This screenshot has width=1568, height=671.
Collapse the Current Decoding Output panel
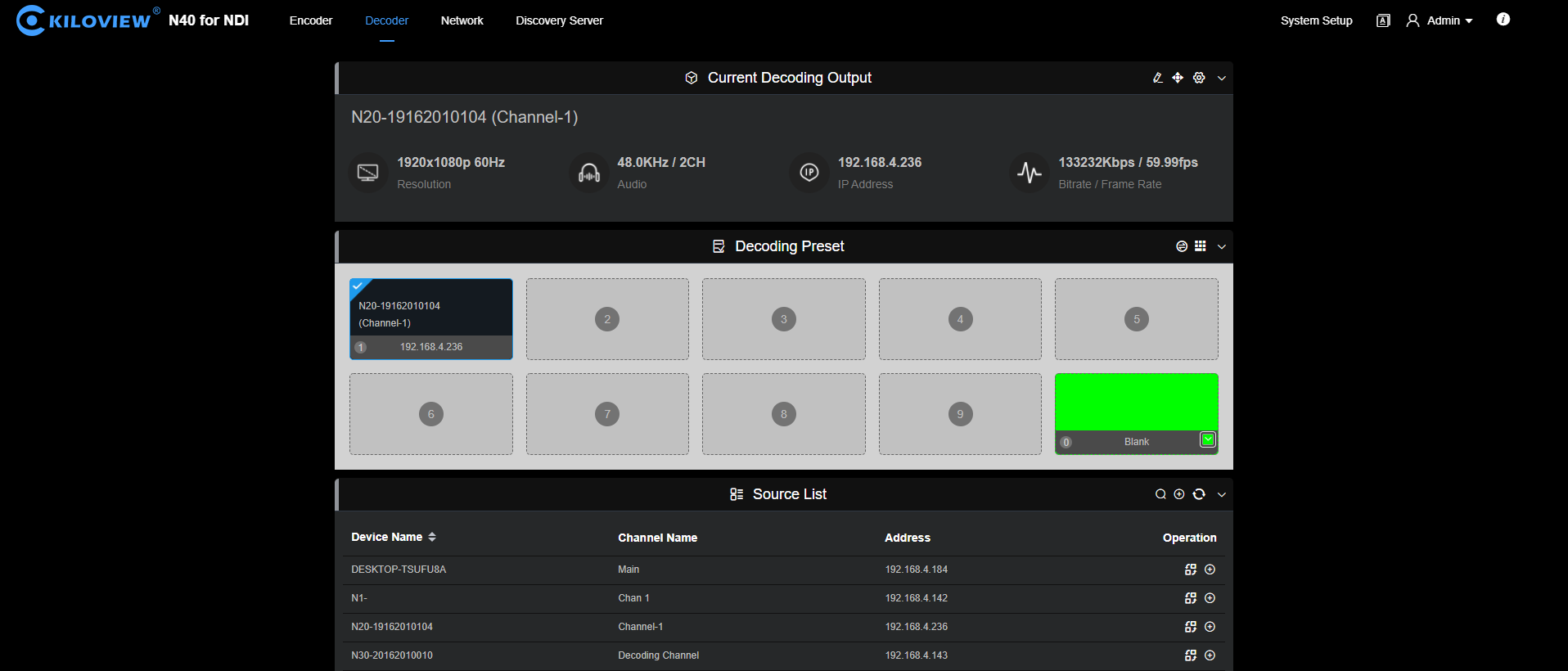1222,79
